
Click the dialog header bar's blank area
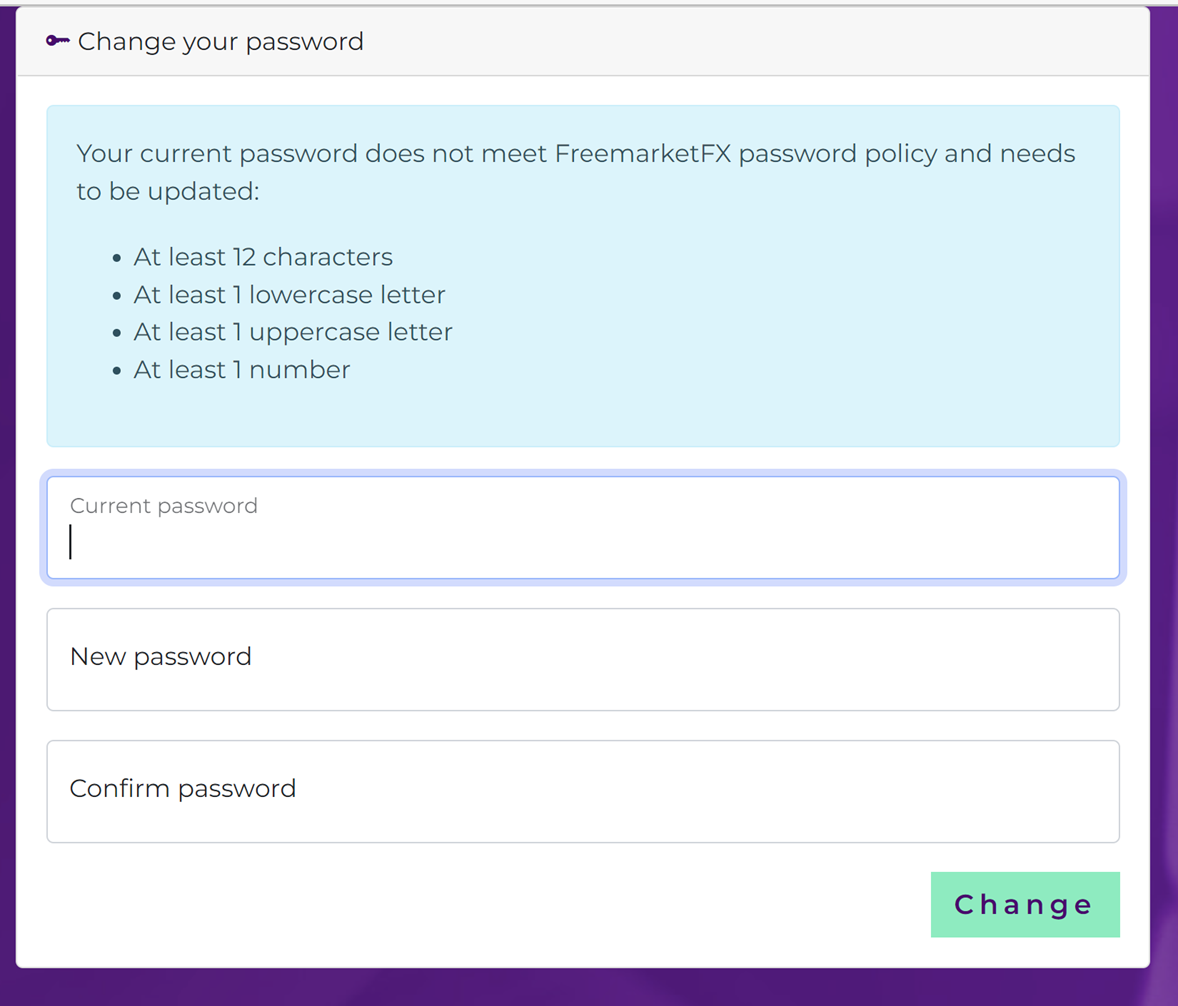[751, 41]
